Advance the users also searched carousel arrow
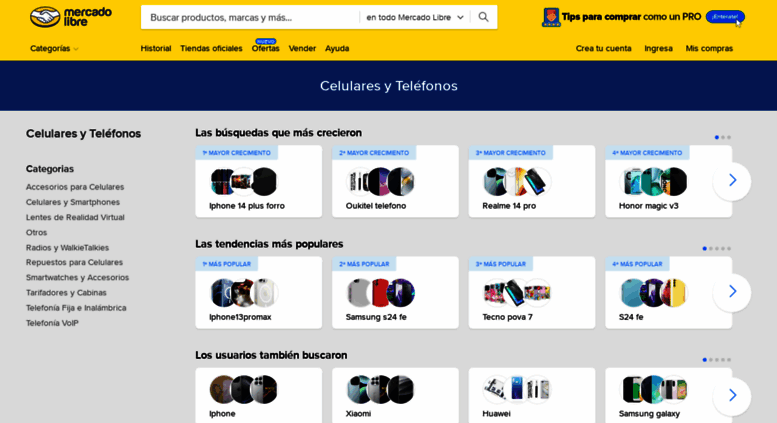Screen dimensions: 777x423 [732, 395]
